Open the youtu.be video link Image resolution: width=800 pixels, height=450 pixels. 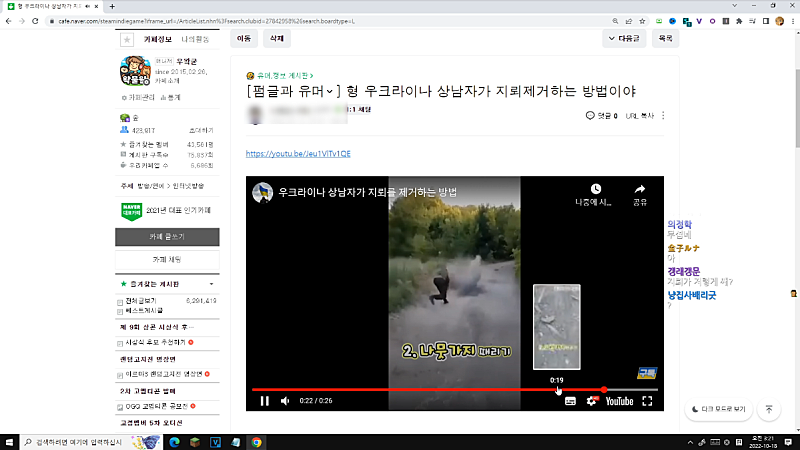click(298, 154)
